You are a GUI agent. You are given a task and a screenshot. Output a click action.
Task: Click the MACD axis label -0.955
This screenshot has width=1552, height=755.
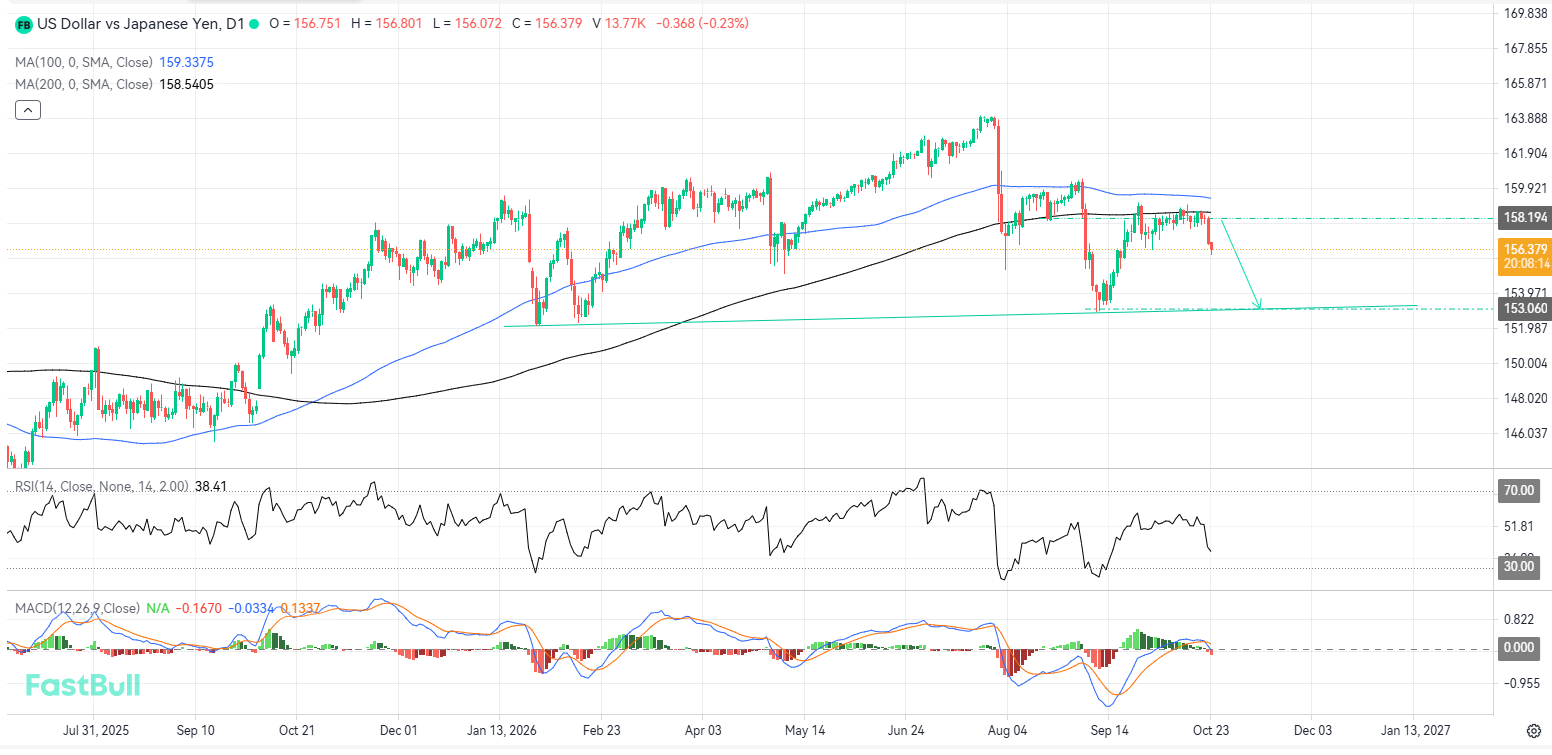[x=1521, y=683]
